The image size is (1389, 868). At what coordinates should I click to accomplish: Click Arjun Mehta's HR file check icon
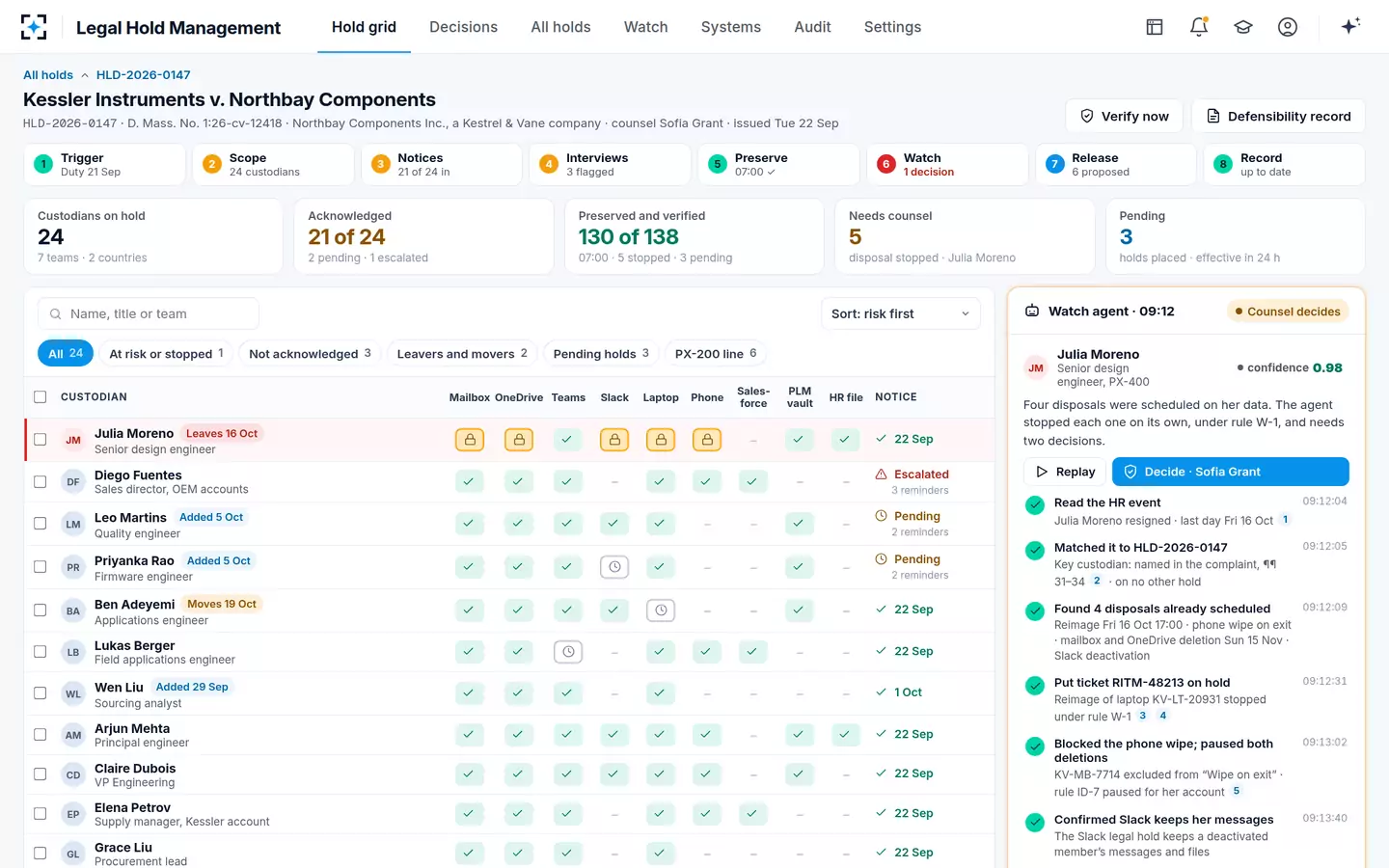pos(845,735)
